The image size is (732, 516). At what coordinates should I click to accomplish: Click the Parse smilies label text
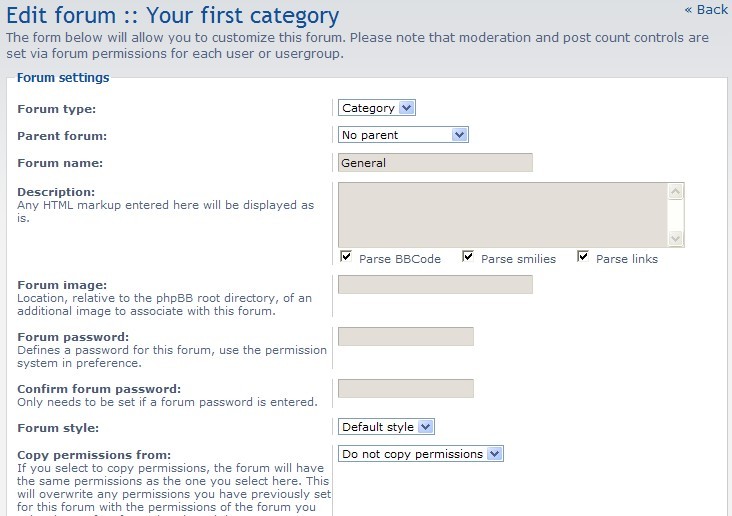pos(518,259)
